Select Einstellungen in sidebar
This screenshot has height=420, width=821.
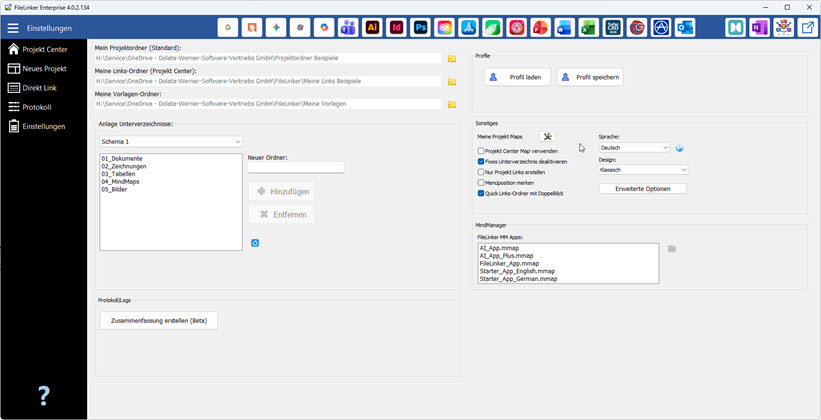(x=44, y=126)
